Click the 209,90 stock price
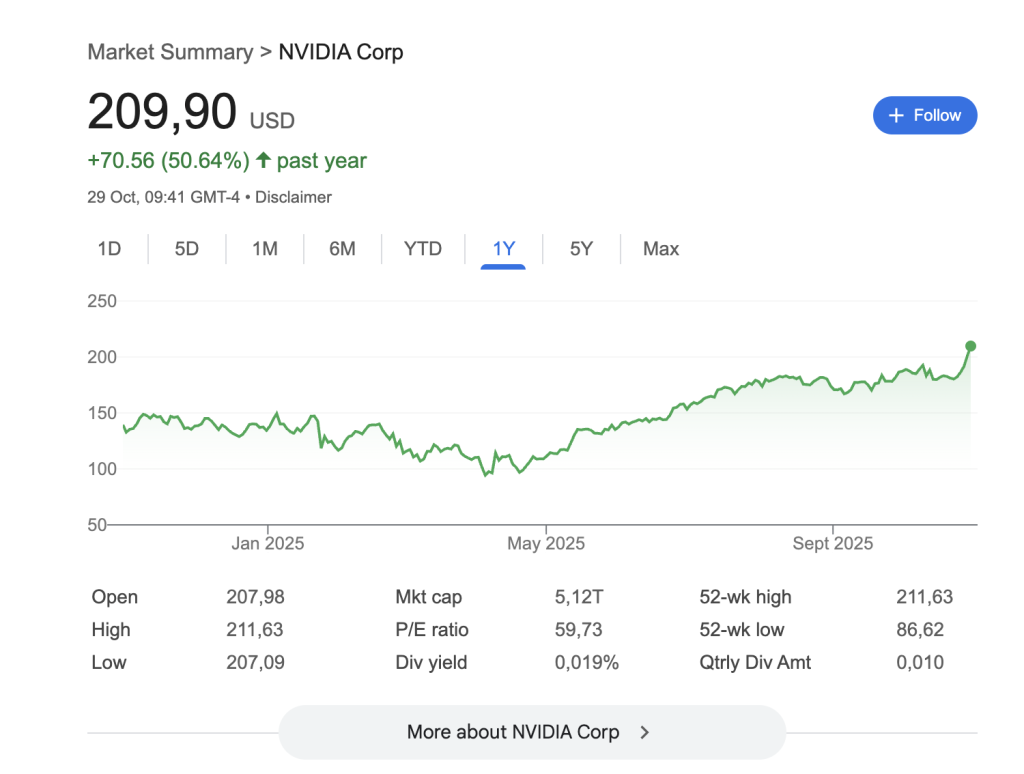Image resolution: width=1024 pixels, height=774 pixels. tap(162, 112)
